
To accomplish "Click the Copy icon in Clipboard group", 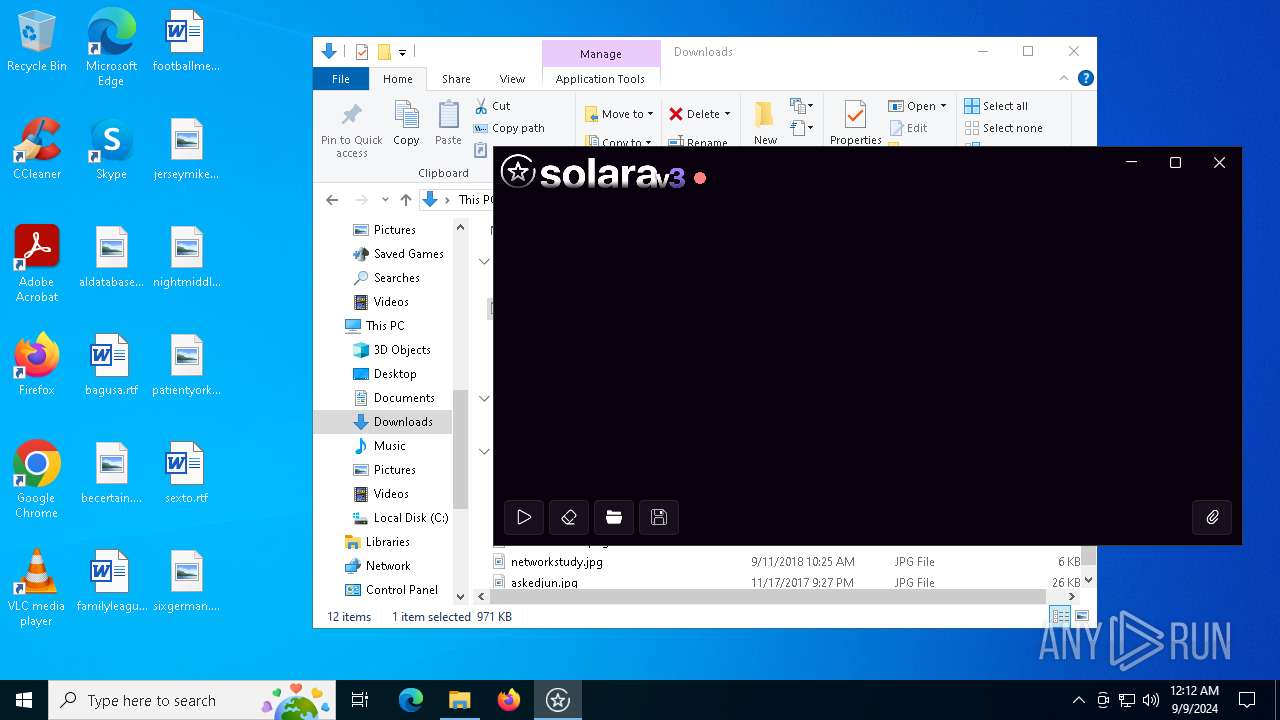I will pyautogui.click(x=406, y=124).
